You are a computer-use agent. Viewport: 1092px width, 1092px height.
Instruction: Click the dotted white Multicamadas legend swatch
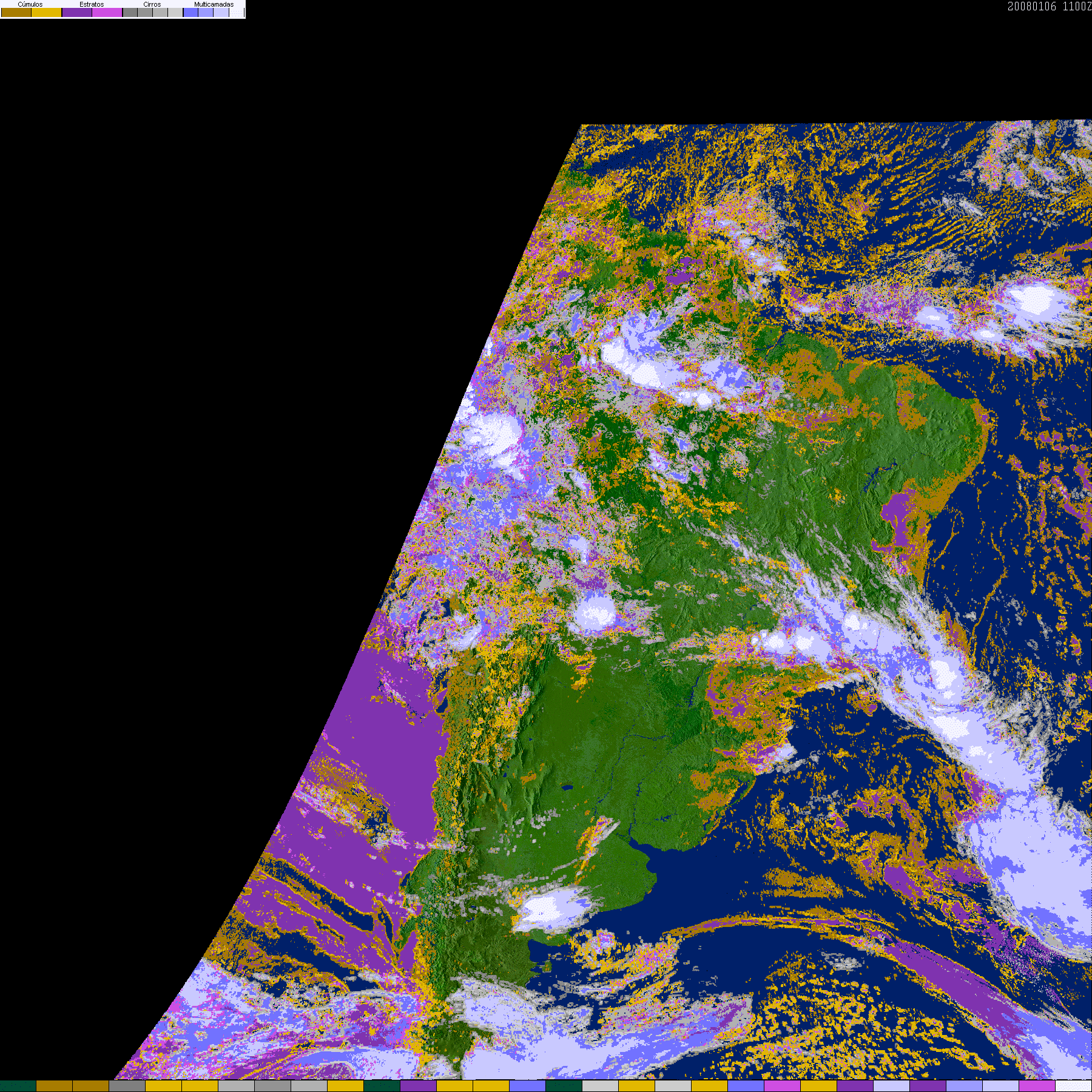(x=237, y=12)
